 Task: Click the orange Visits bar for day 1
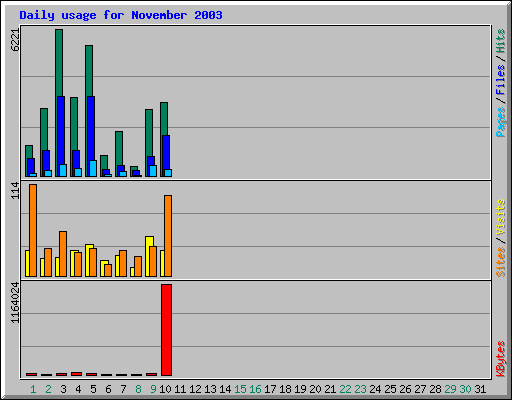coord(33,230)
